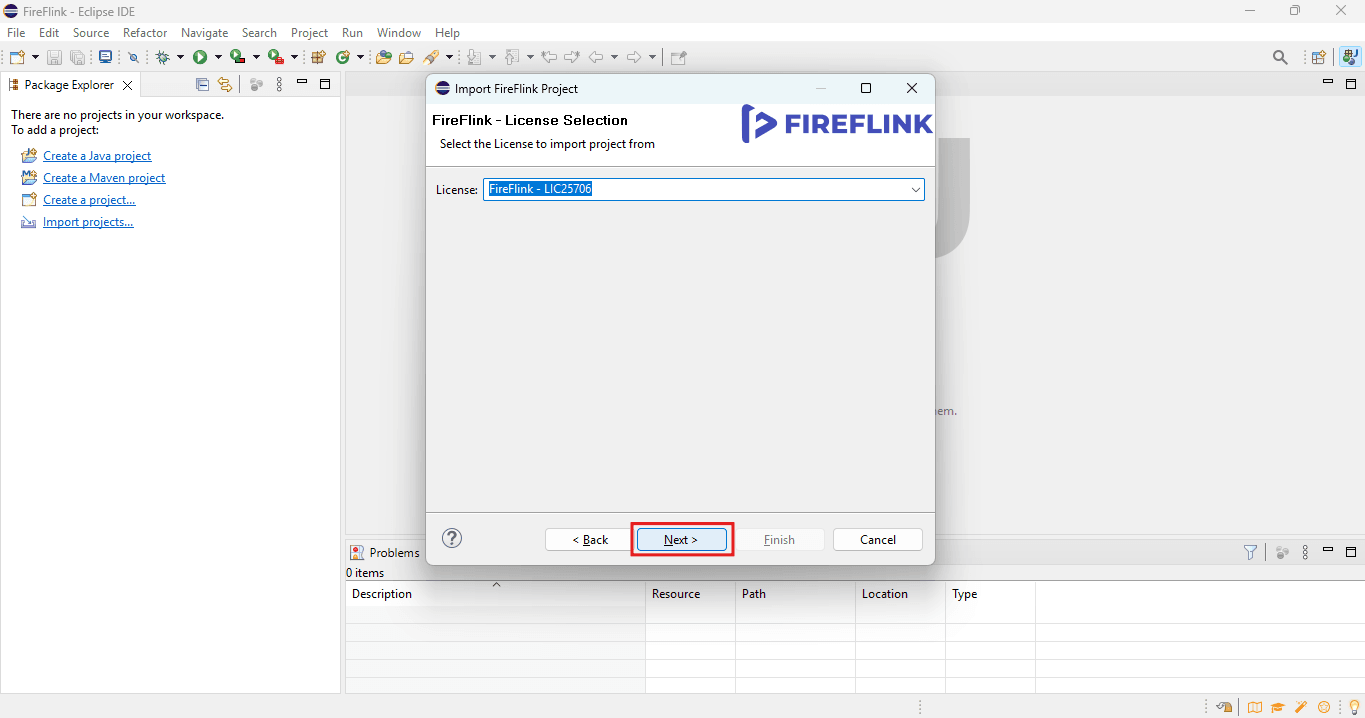
Task: Open the Debug bug icon
Action: click(x=163, y=58)
